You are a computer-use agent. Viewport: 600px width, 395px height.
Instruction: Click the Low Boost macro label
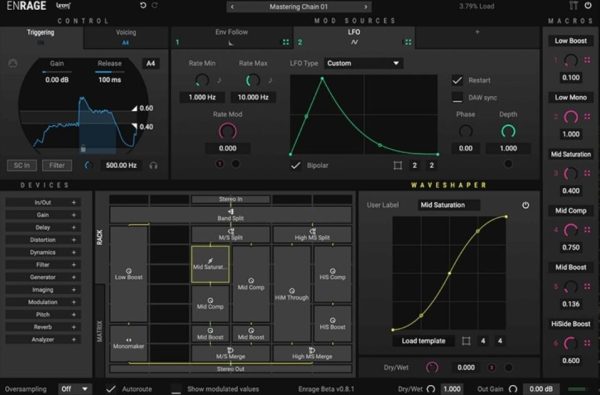[571, 41]
